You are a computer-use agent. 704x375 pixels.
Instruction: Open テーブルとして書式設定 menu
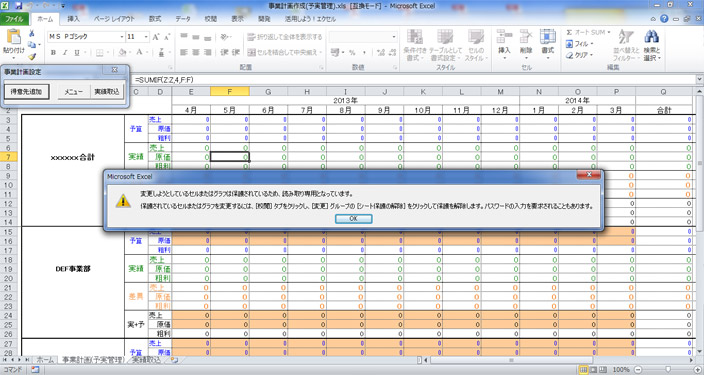445,45
